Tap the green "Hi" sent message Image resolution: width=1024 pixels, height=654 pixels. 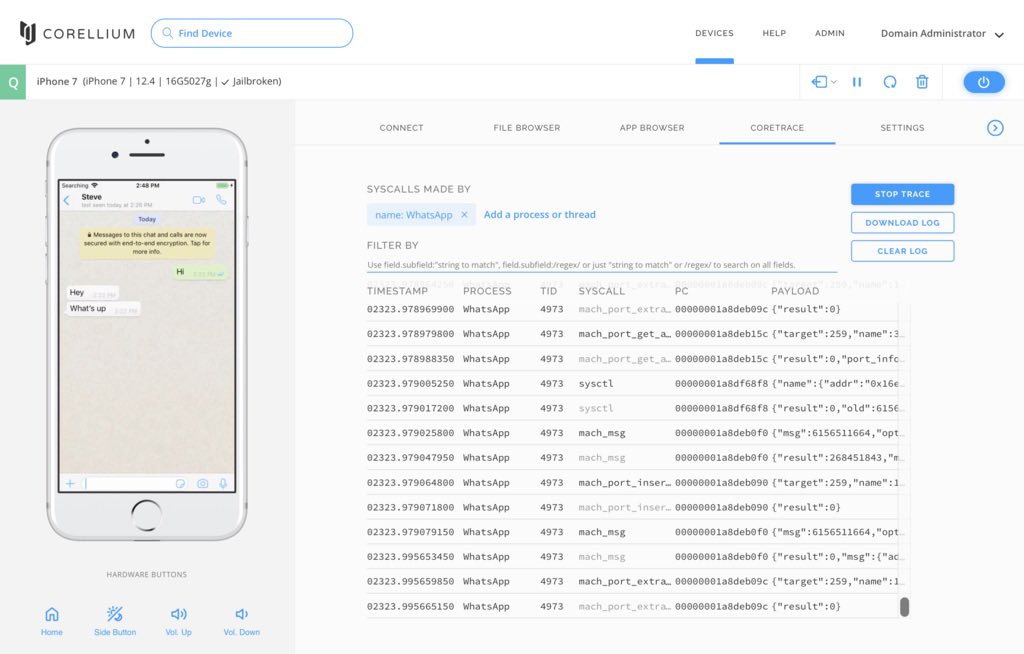coord(200,272)
